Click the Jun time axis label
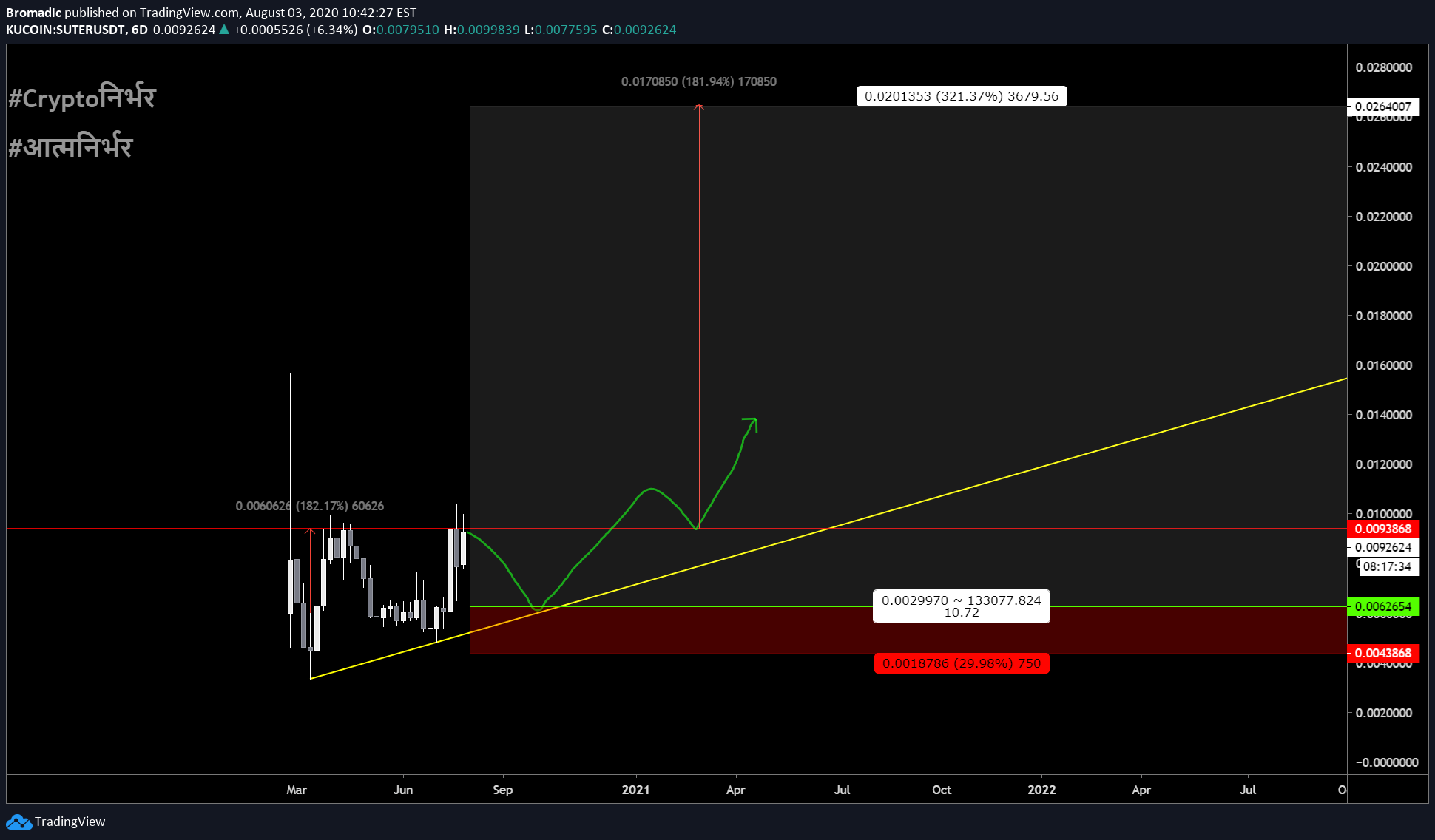The height and width of the screenshot is (840, 1435). [x=403, y=790]
